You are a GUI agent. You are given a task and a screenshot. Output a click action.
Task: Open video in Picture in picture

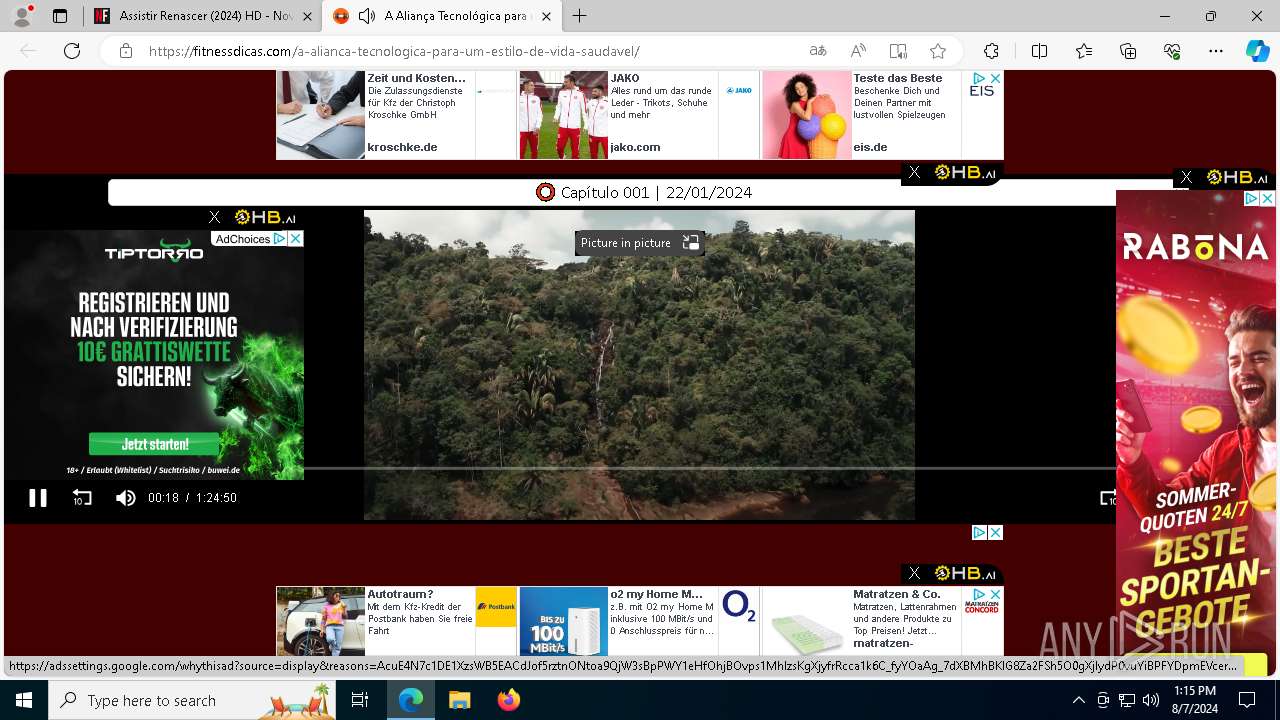coord(639,243)
